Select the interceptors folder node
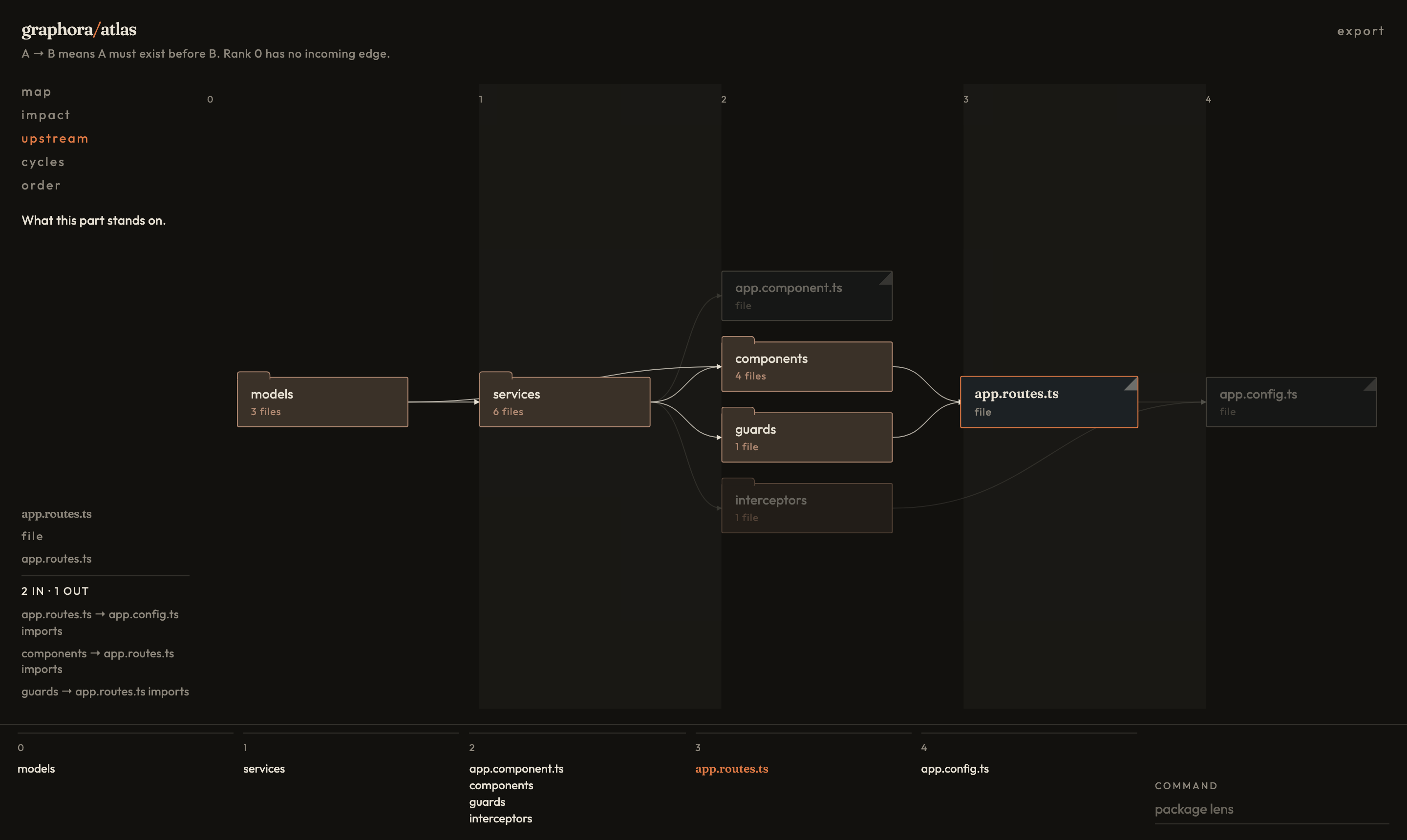 click(x=807, y=508)
